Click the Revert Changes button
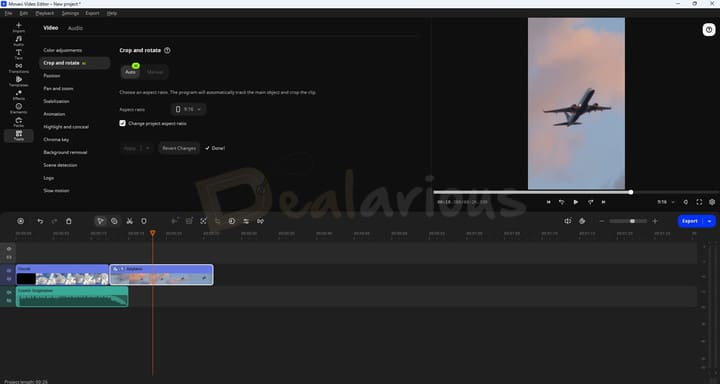 coord(179,148)
